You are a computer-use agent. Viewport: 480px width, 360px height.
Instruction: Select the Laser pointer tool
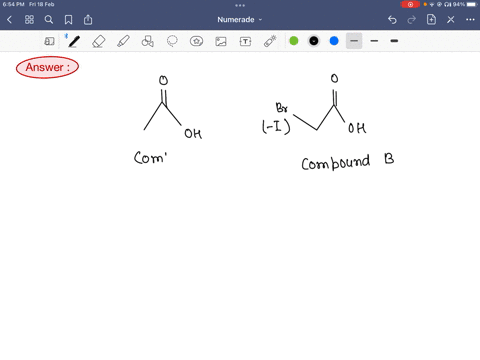point(270,41)
